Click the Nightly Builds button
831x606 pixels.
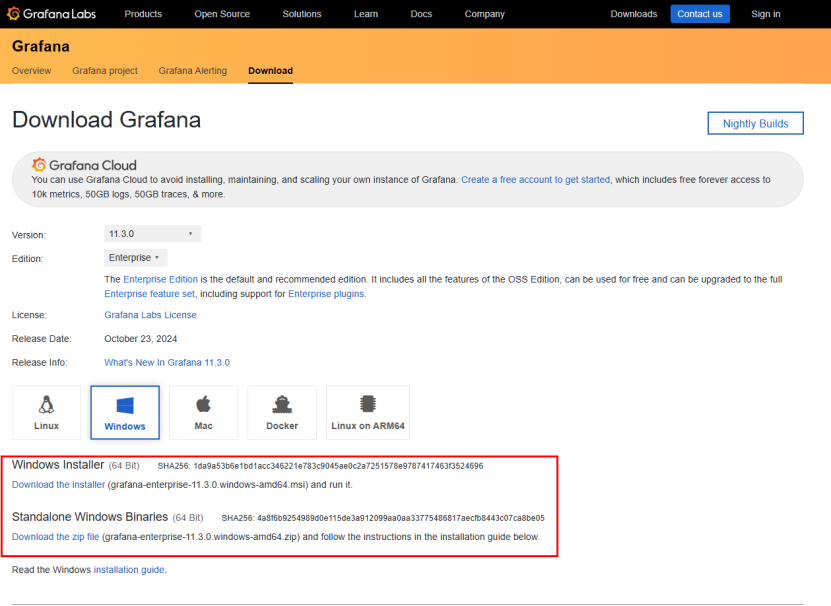pos(755,123)
